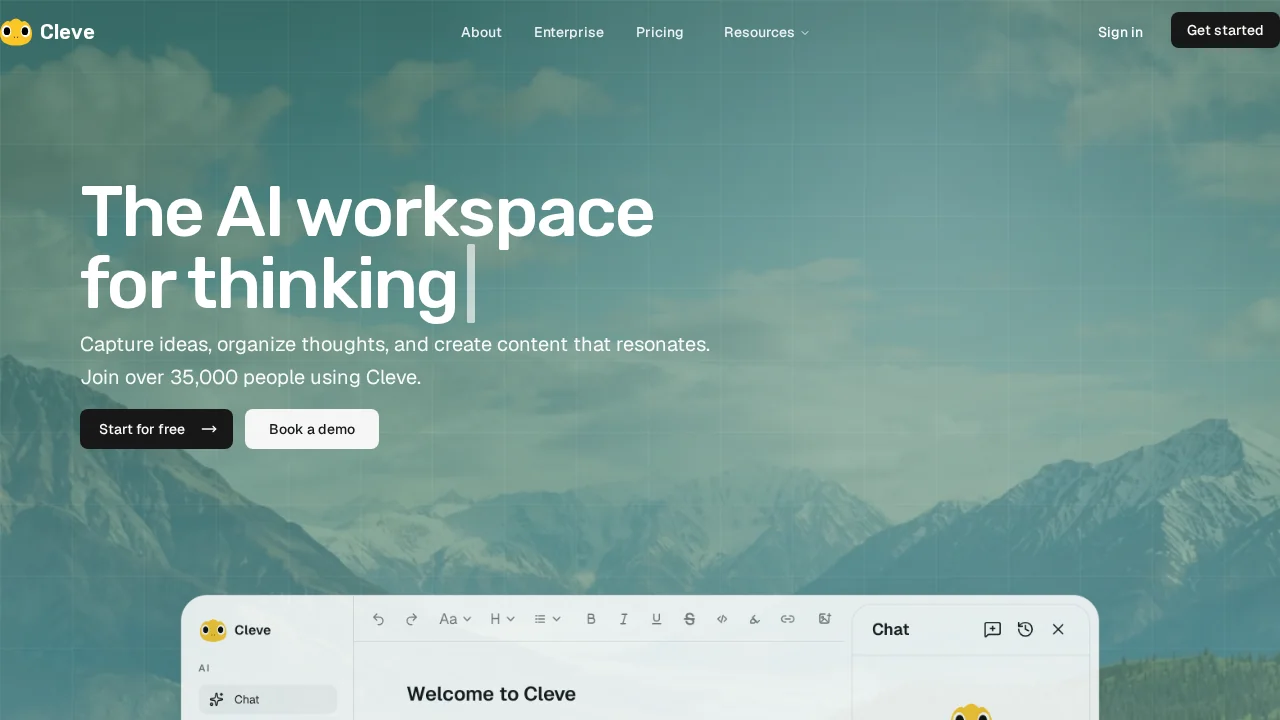
Task: Click the insert image icon
Action: coord(825,619)
